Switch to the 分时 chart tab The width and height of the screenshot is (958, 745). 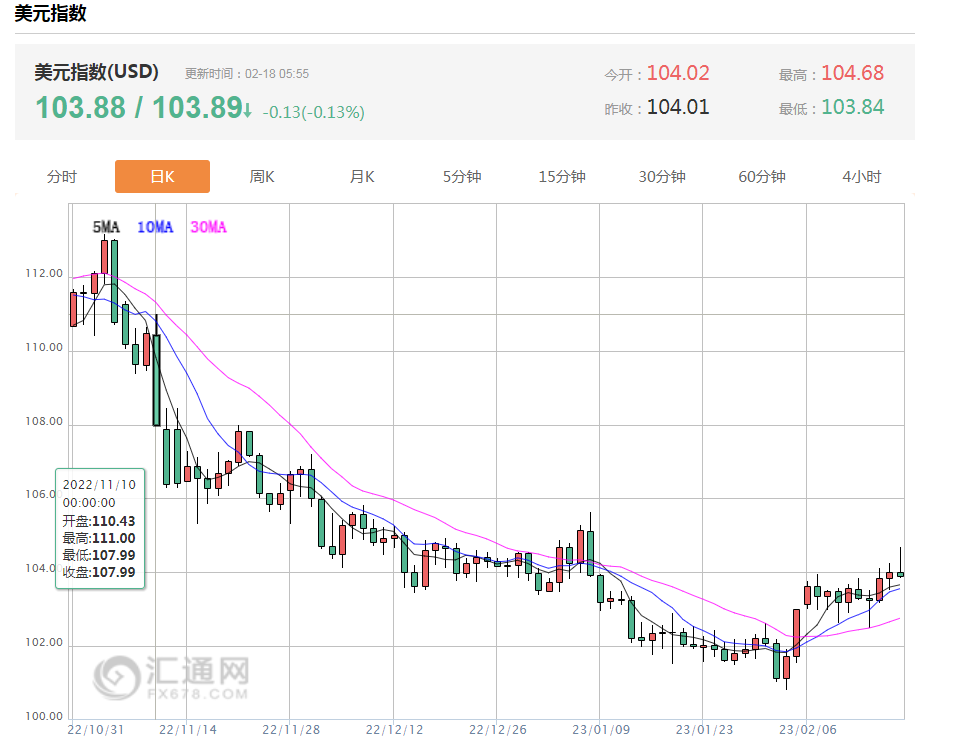point(62,177)
